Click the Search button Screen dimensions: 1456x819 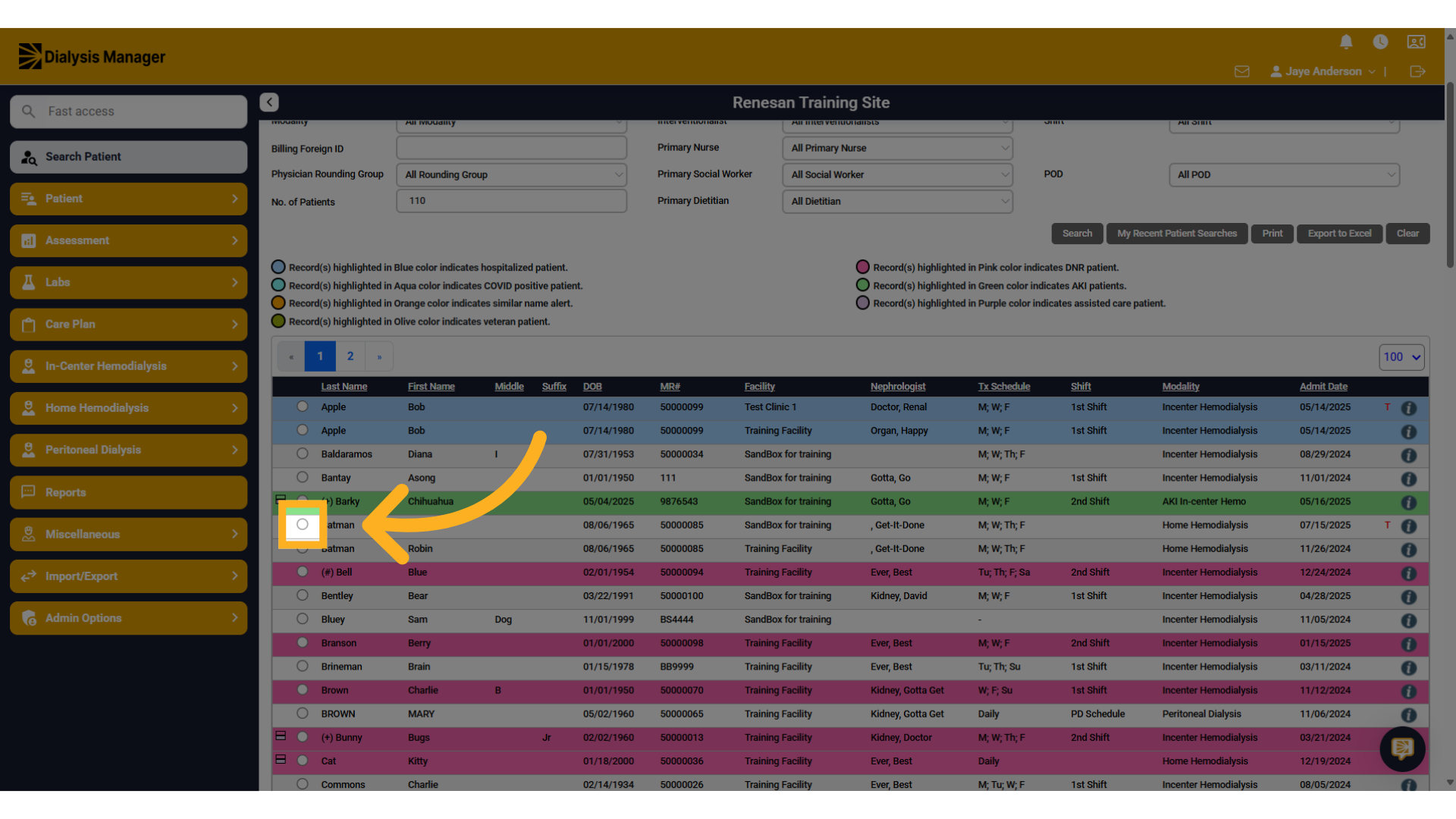1077,234
